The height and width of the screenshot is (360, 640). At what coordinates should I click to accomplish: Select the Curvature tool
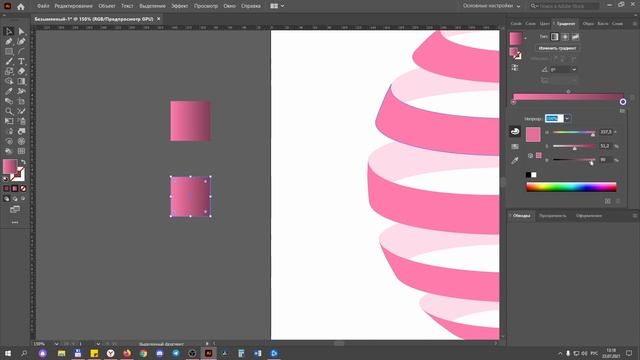[x=21, y=42]
